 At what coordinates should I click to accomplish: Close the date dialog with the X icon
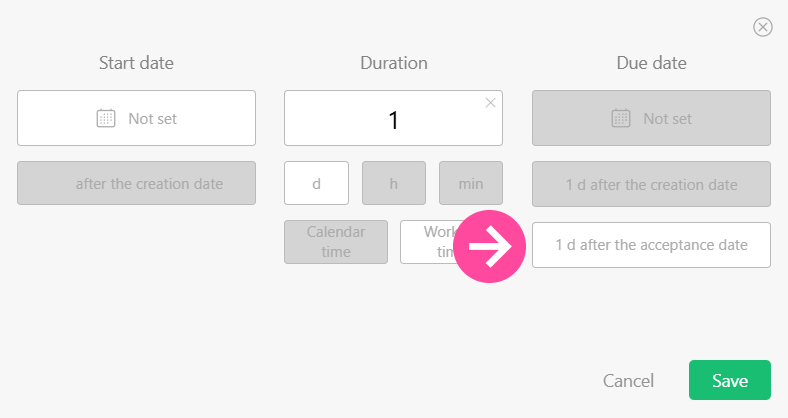click(x=762, y=27)
